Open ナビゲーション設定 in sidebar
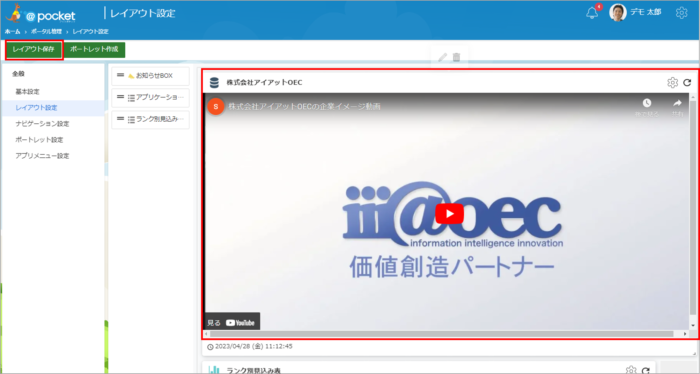Screen dimensions: 700x374 [x=42, y=124]
